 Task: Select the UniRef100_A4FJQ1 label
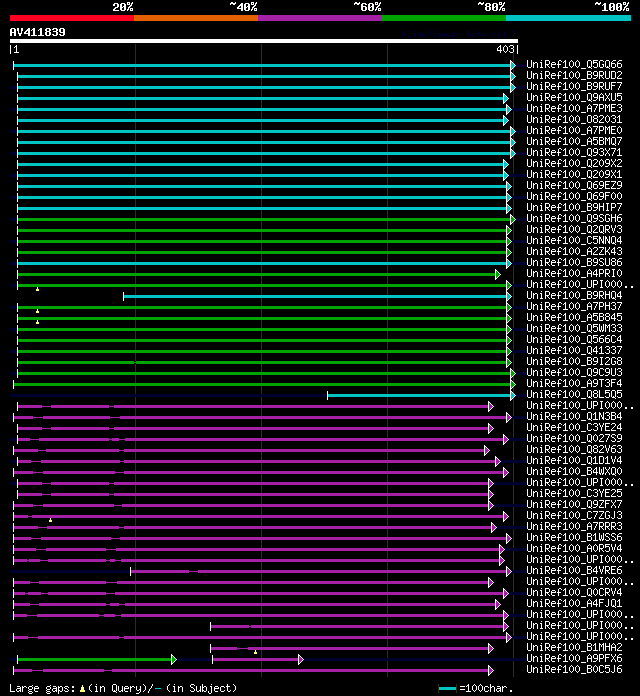tap(574, 603)
